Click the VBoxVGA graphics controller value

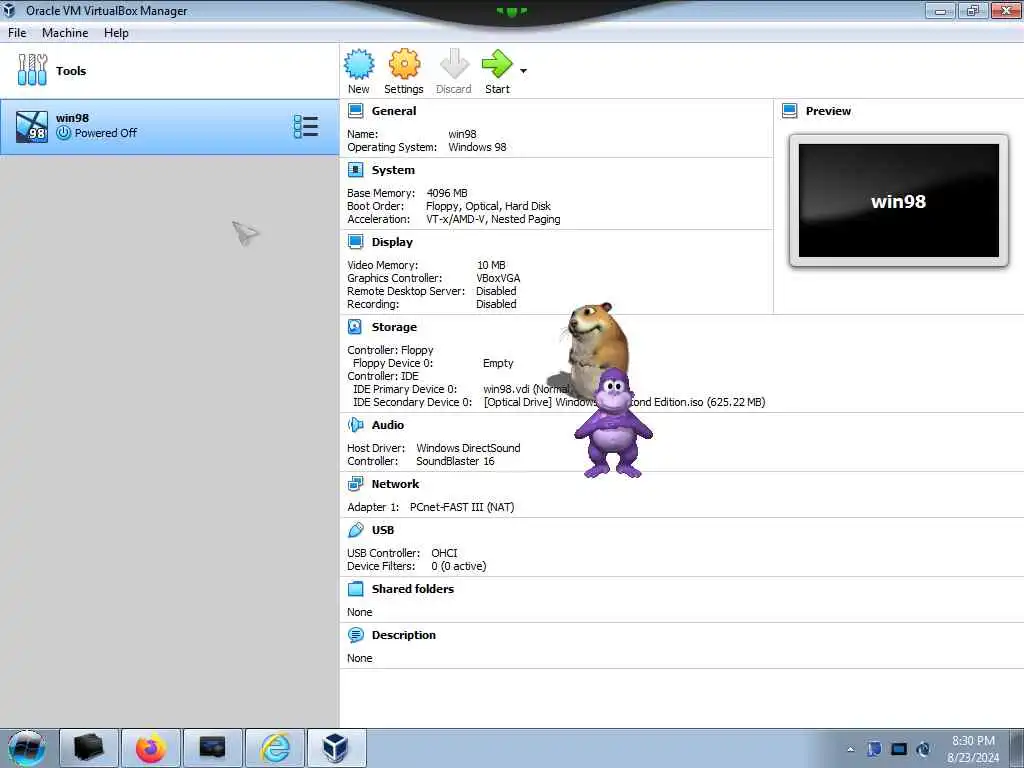click(498, 278)
